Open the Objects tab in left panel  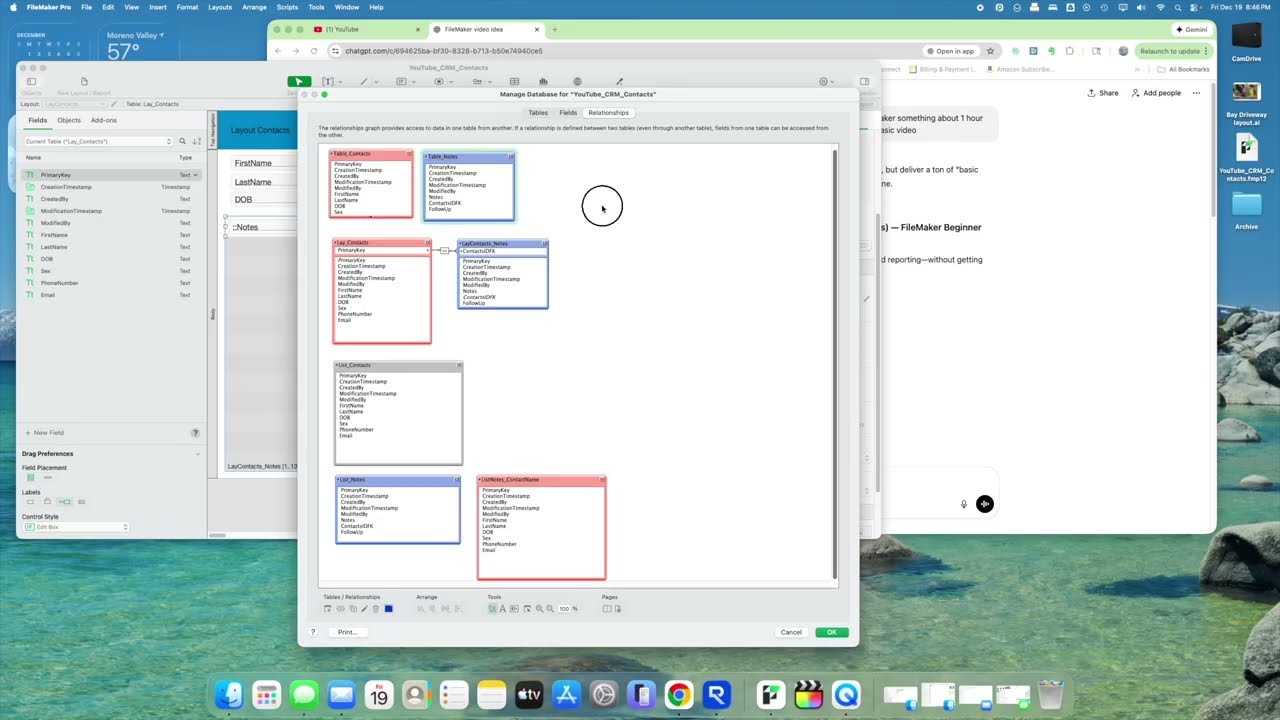click(69, 120)
